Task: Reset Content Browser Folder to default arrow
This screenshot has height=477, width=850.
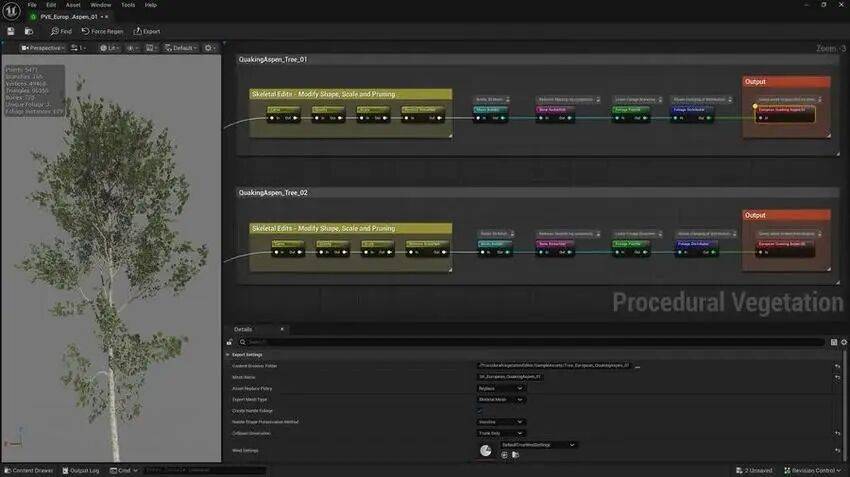Action: 837,366
